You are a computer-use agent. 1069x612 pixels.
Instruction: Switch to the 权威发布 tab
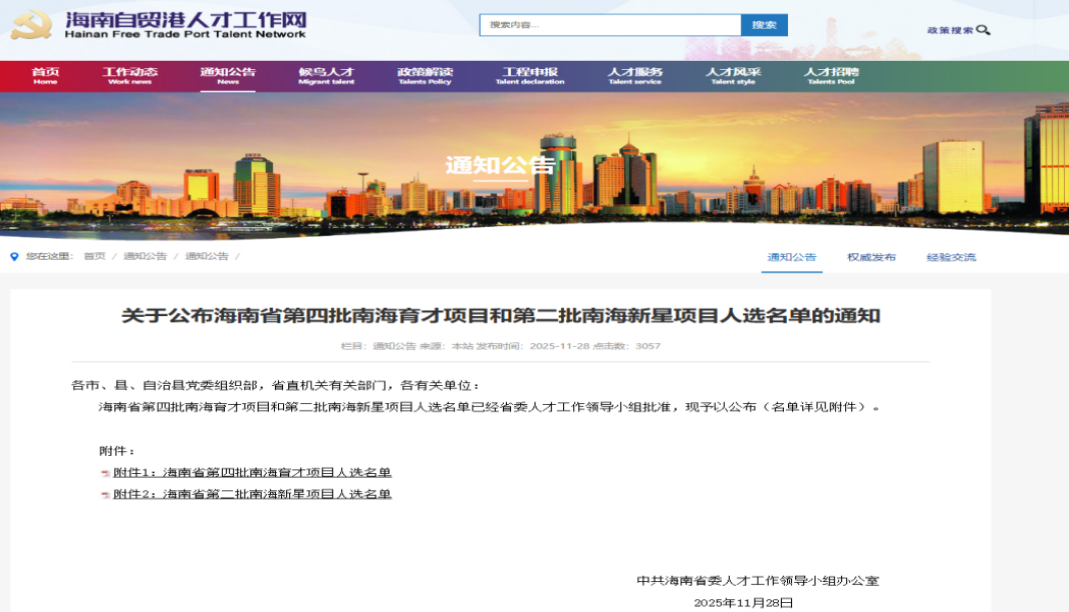871,257
